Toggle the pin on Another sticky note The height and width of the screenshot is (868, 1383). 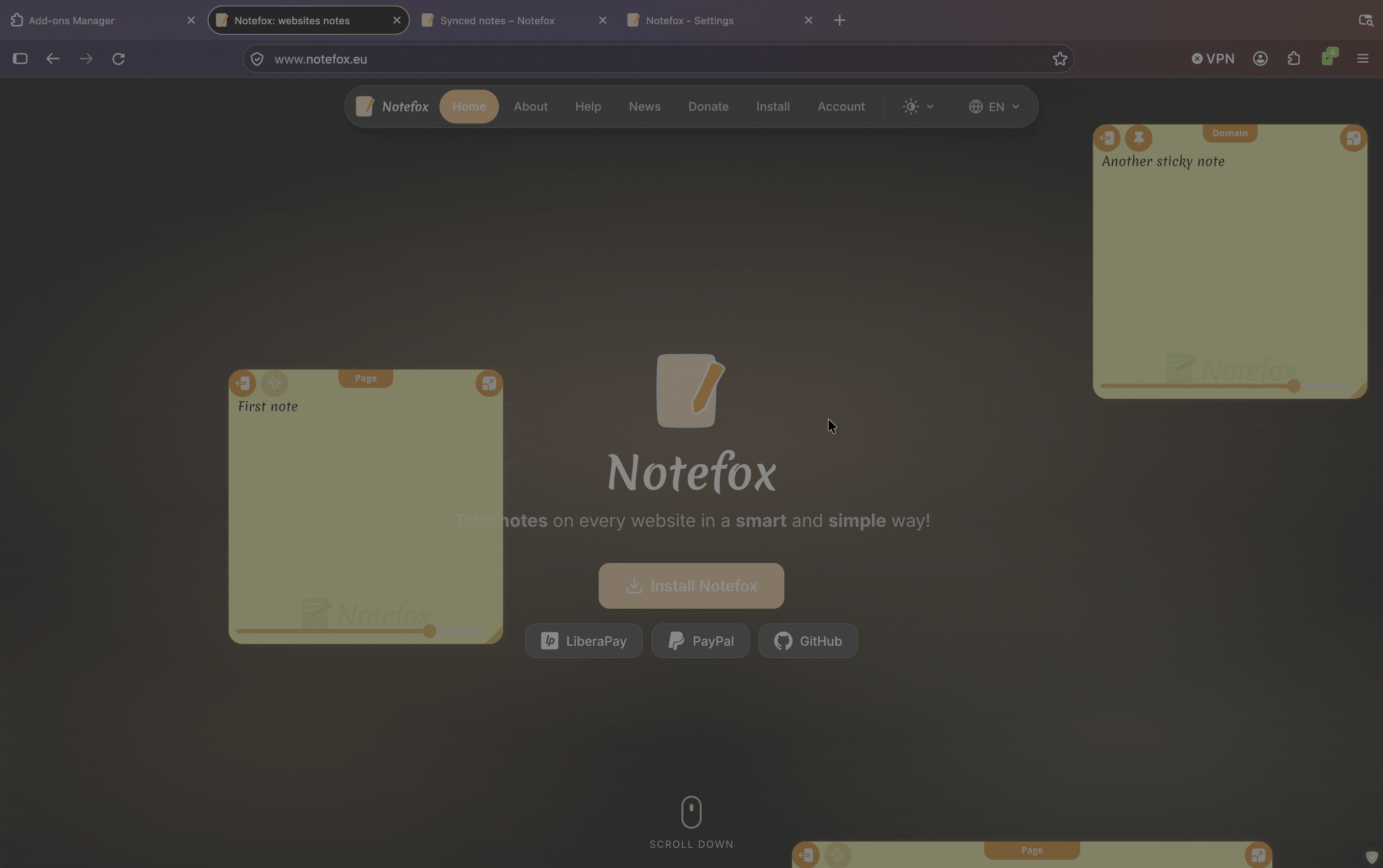coord(1139,138)
